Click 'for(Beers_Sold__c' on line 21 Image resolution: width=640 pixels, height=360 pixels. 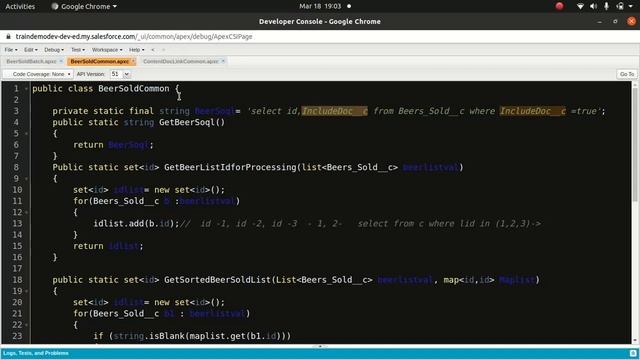116,313
